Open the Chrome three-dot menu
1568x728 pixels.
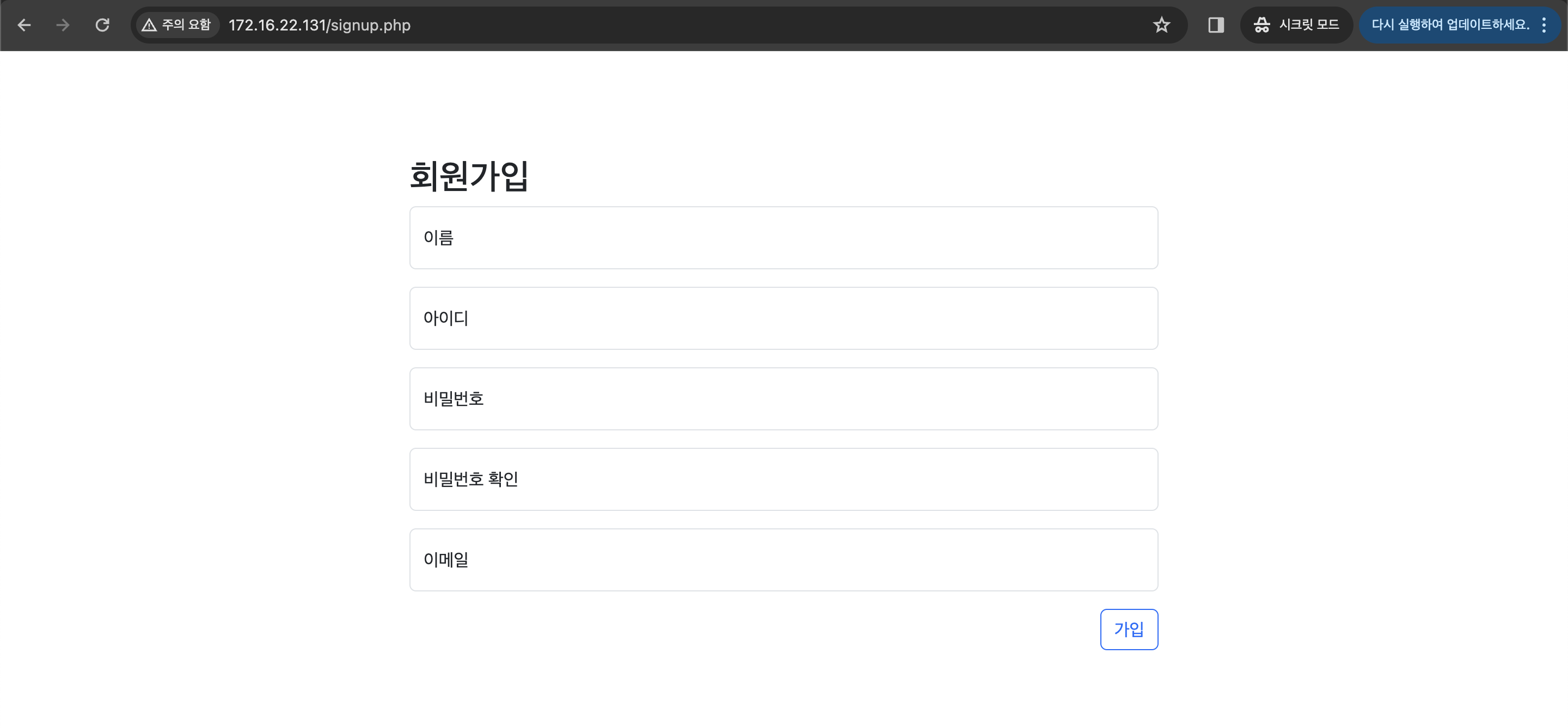[1544, 25]
